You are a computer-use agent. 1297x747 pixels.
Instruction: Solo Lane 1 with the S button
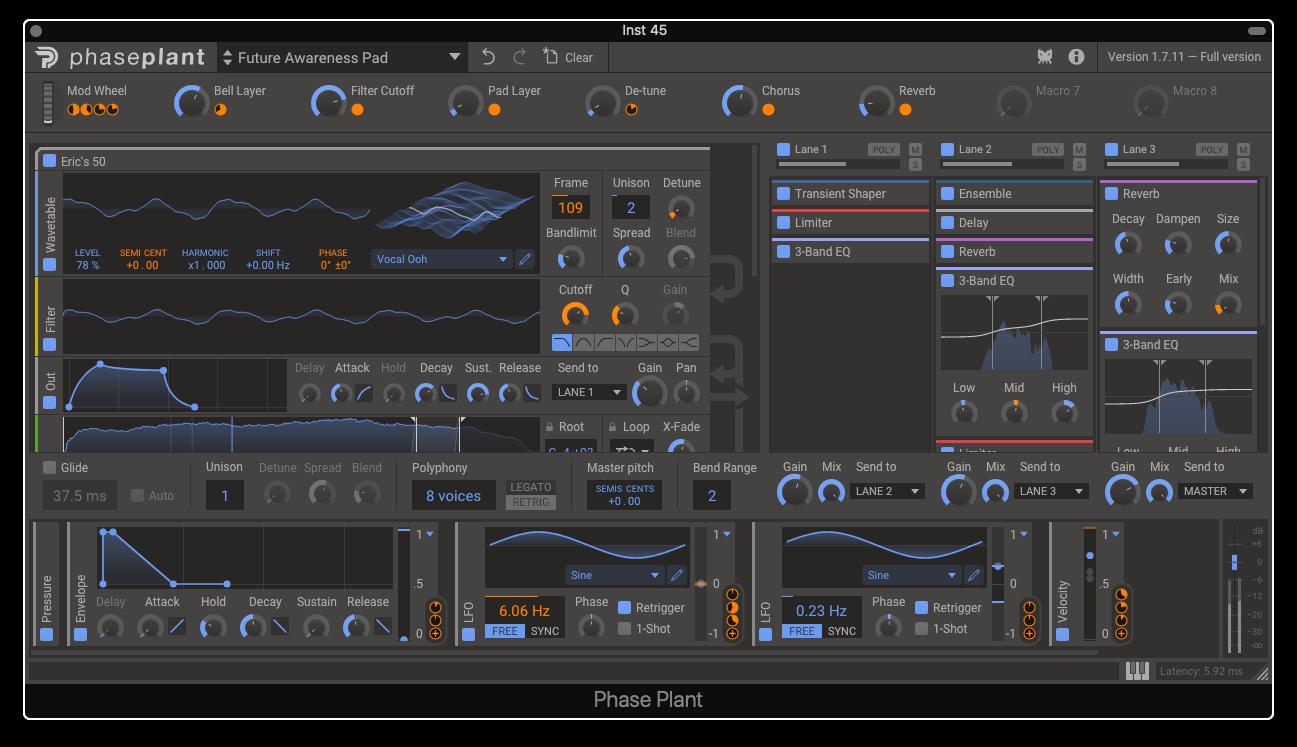point(915,164)
